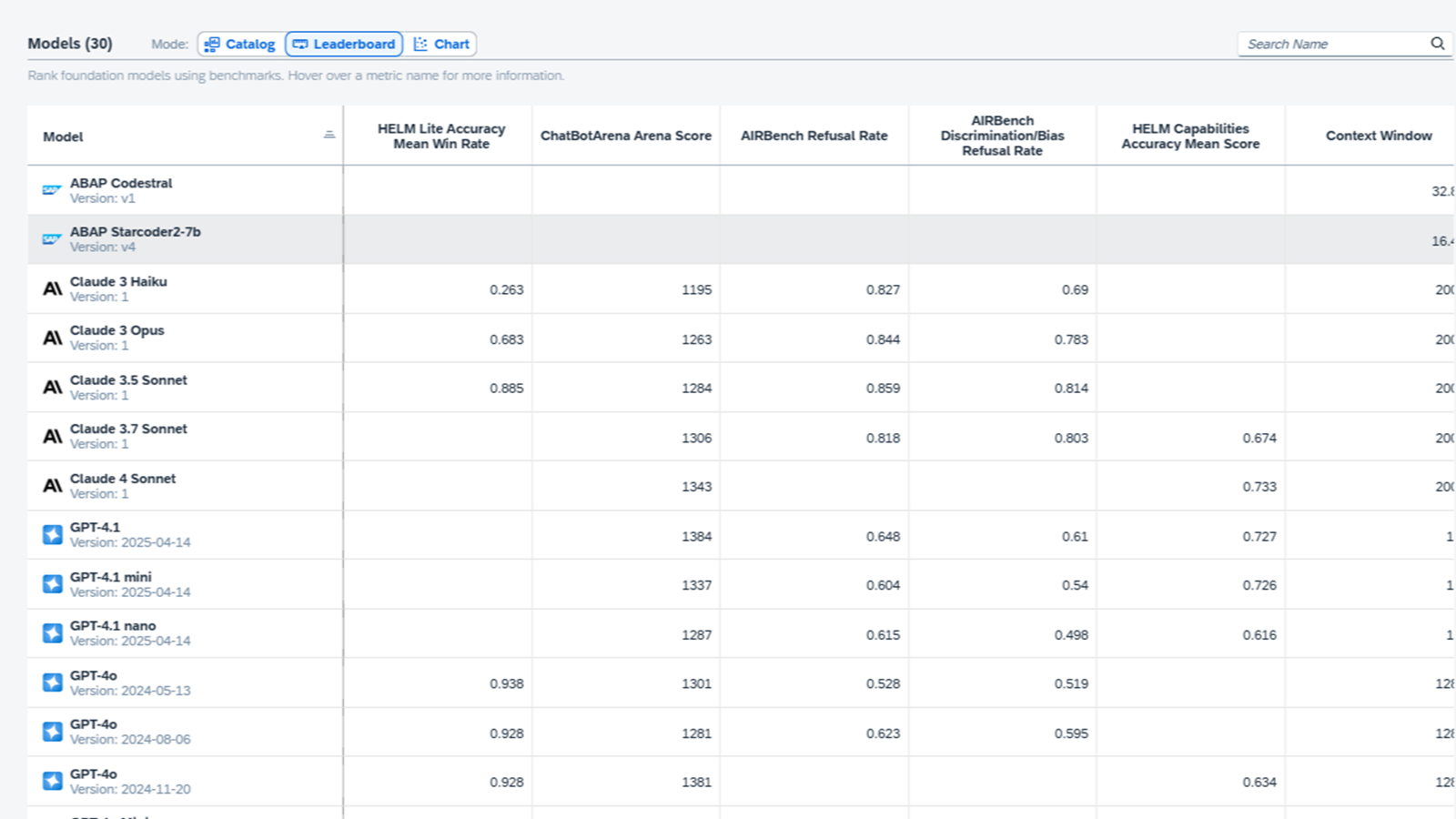The image size is (1456, 819).
Task: Click the Anthropic logo beside Claude 3 Opus
Action: coord(53,339)
